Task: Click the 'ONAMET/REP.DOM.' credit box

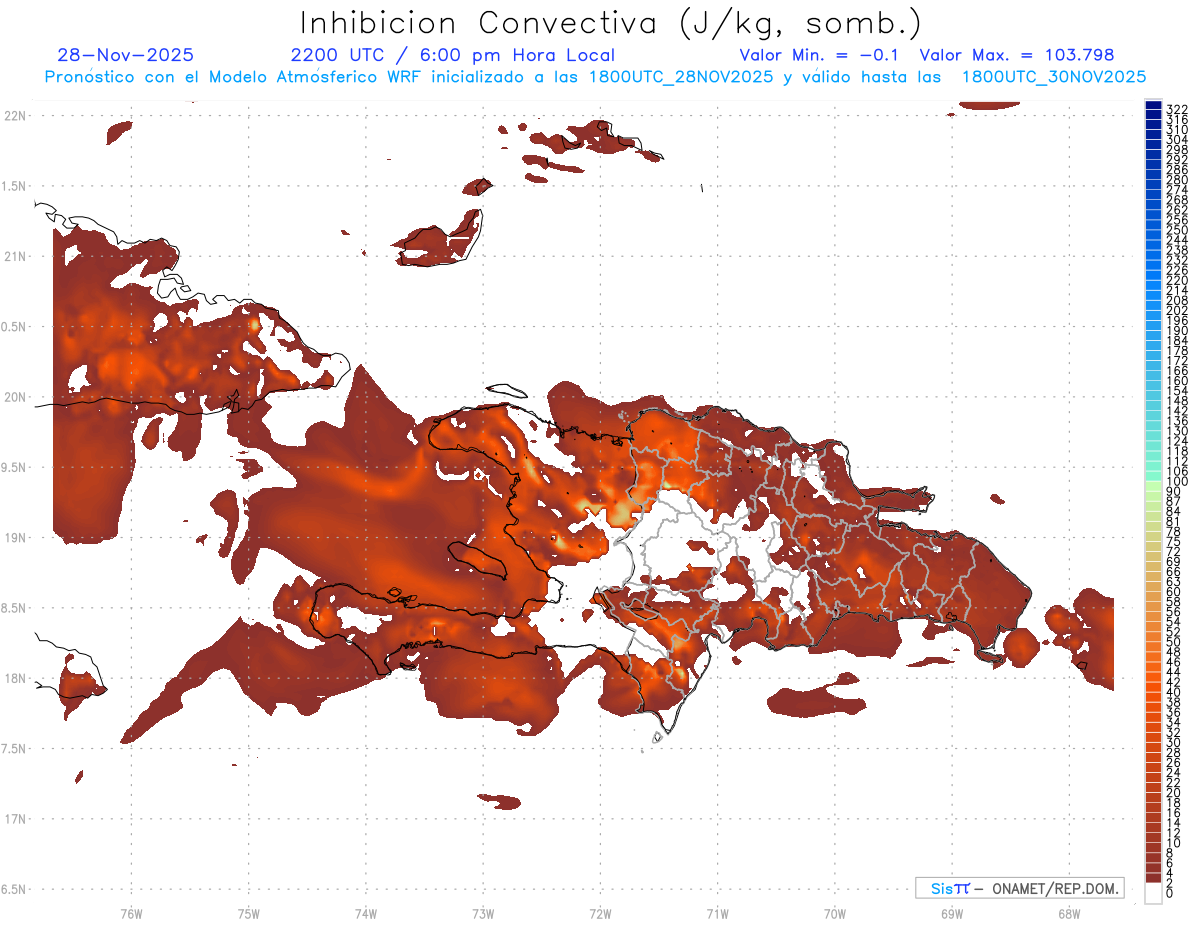Action: point(1019,888)
